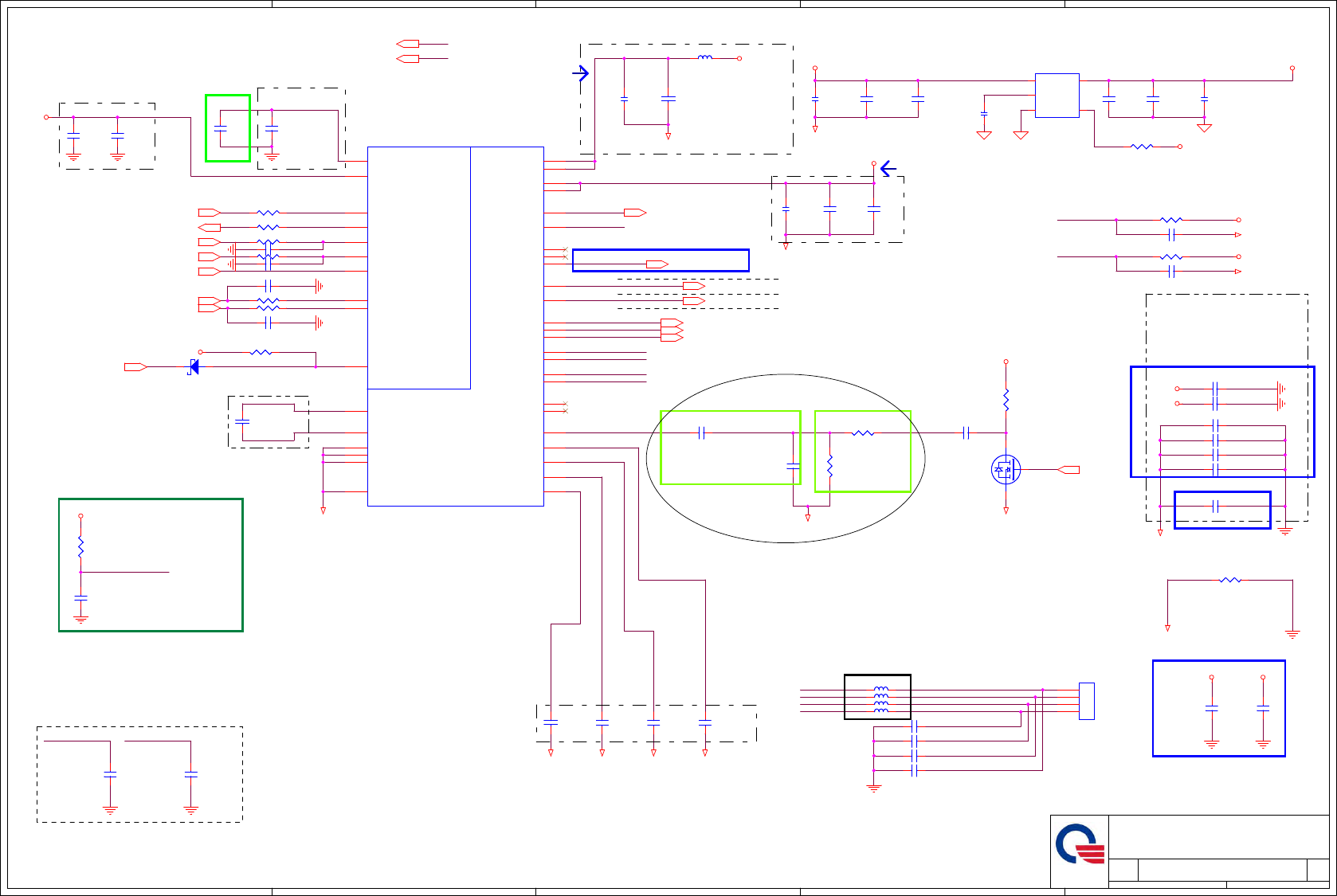Screen dimensions: 1337x896
Task: Click the capacitor in the small green box at top left
Action: coord(221,127)
